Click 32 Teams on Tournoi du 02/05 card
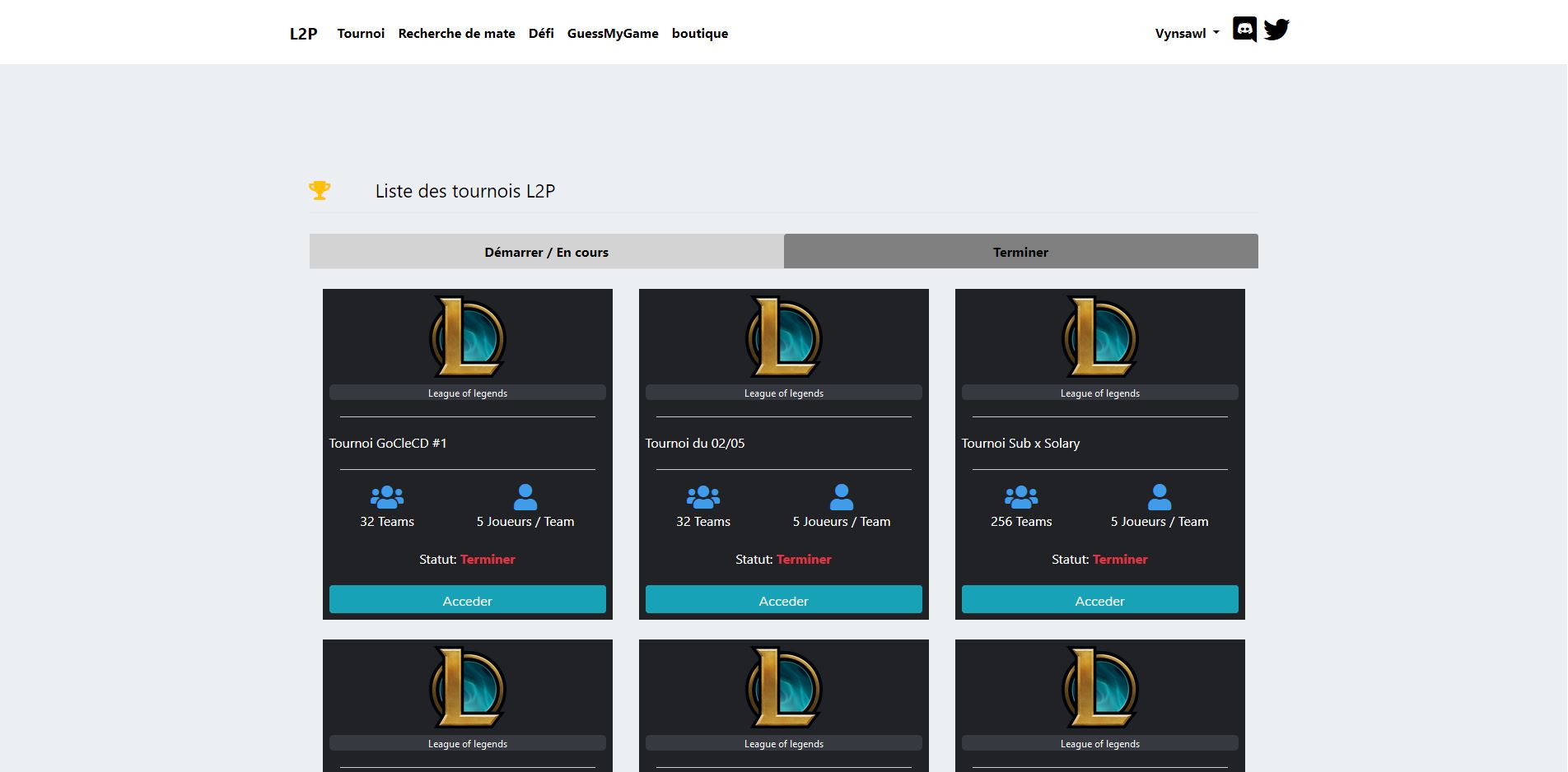1568x772 pixels. pos(703,522)
